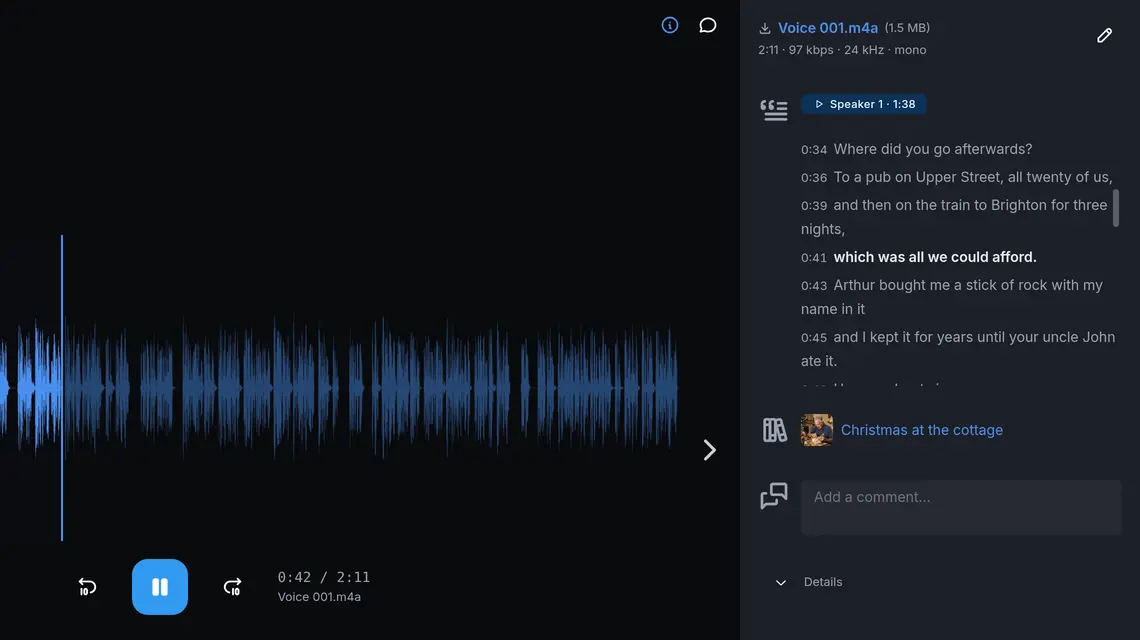This screenshot has width=1140, height=640.
Task: Rewind playback 10 seconds
Action: point(87,587)
